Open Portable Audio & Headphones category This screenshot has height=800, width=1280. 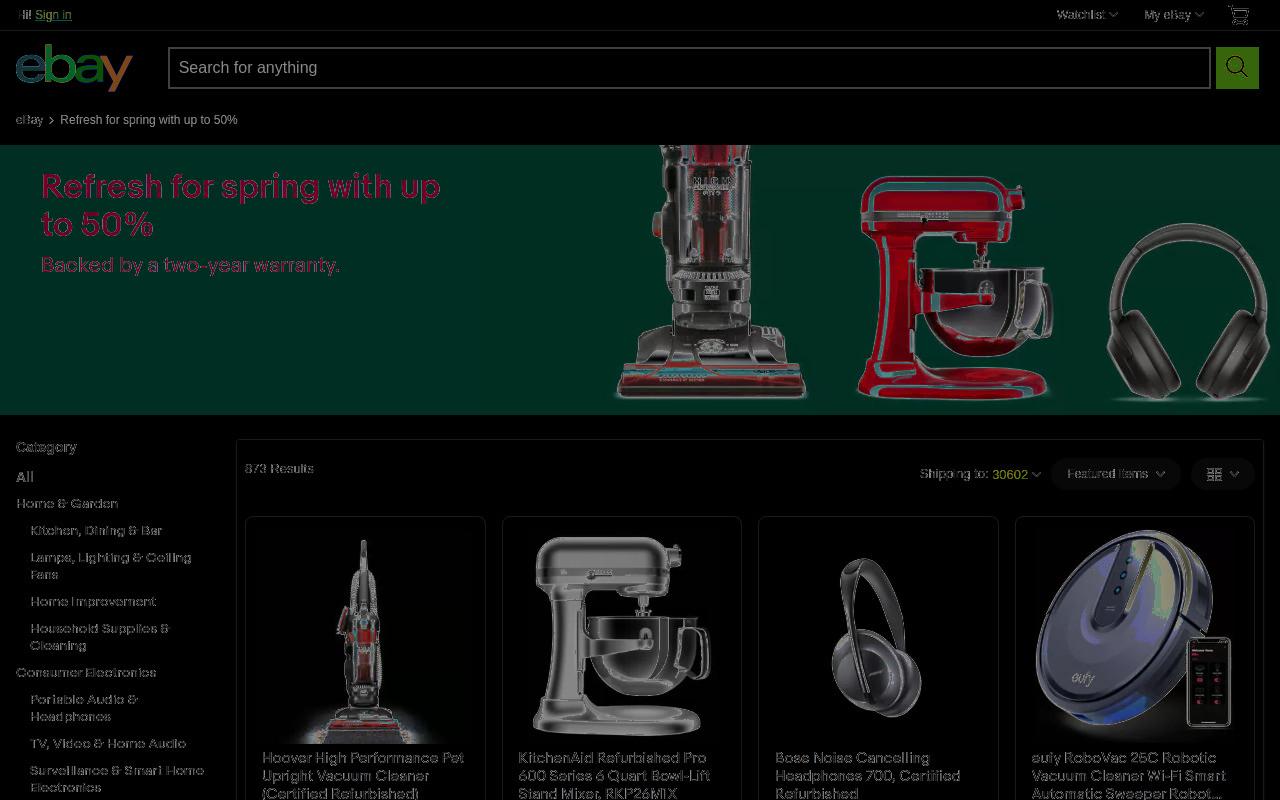[x=84, y=708]
